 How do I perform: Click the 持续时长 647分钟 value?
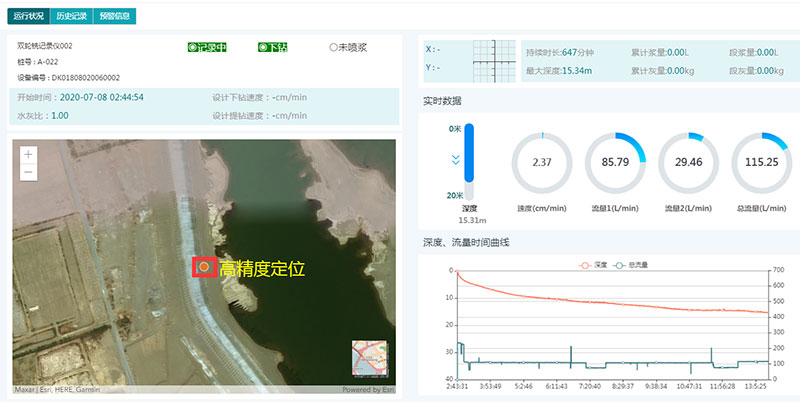(578, 53)
